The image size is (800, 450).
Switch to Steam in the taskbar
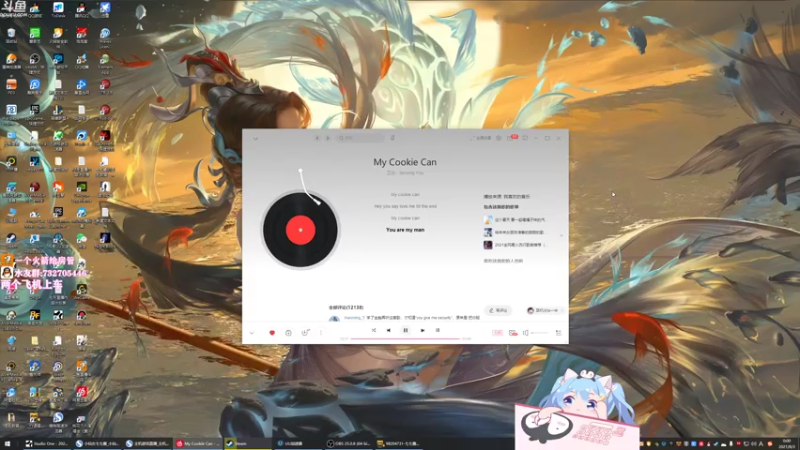coord(248,444)
